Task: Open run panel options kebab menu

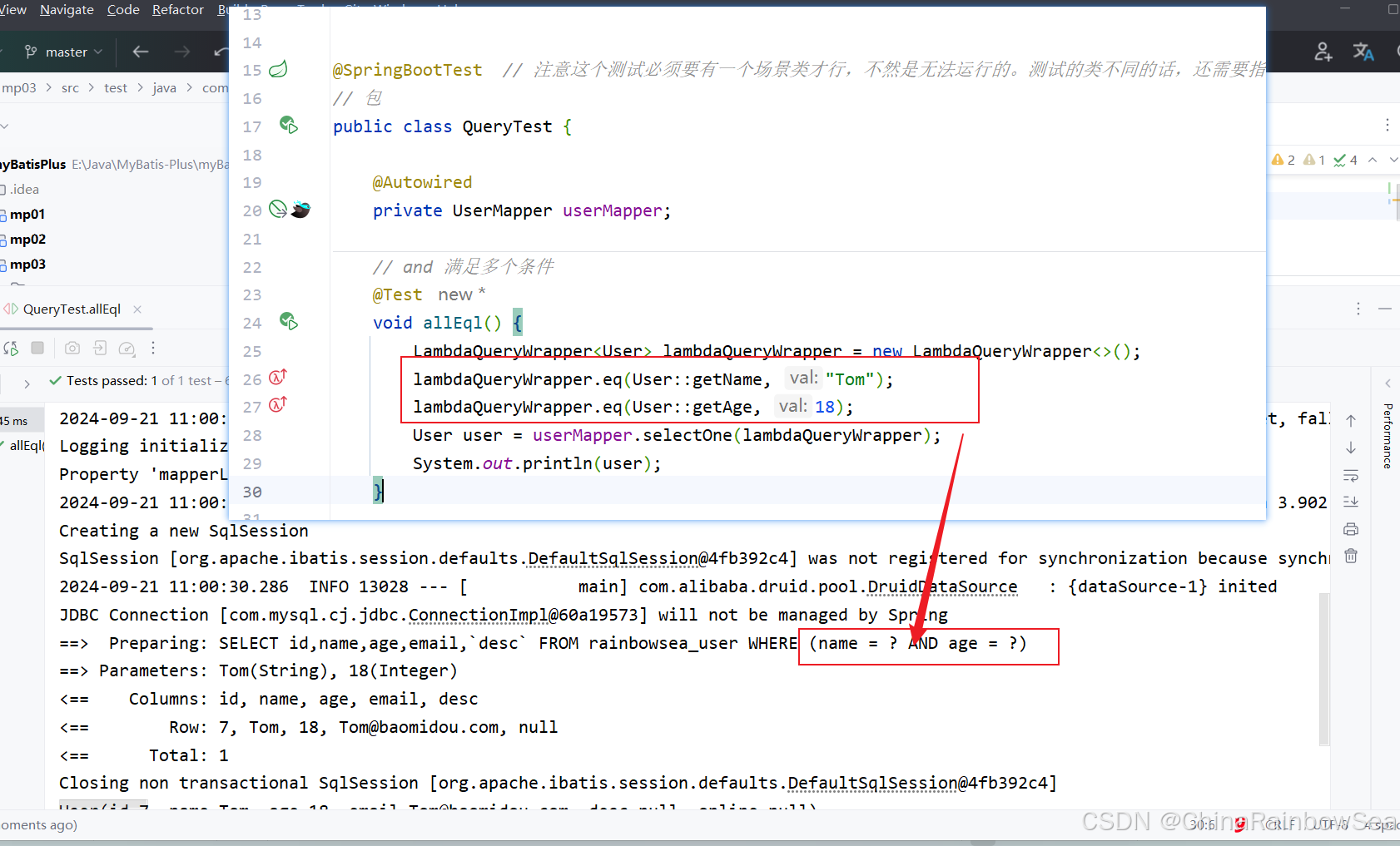Action: [1358, 309]
